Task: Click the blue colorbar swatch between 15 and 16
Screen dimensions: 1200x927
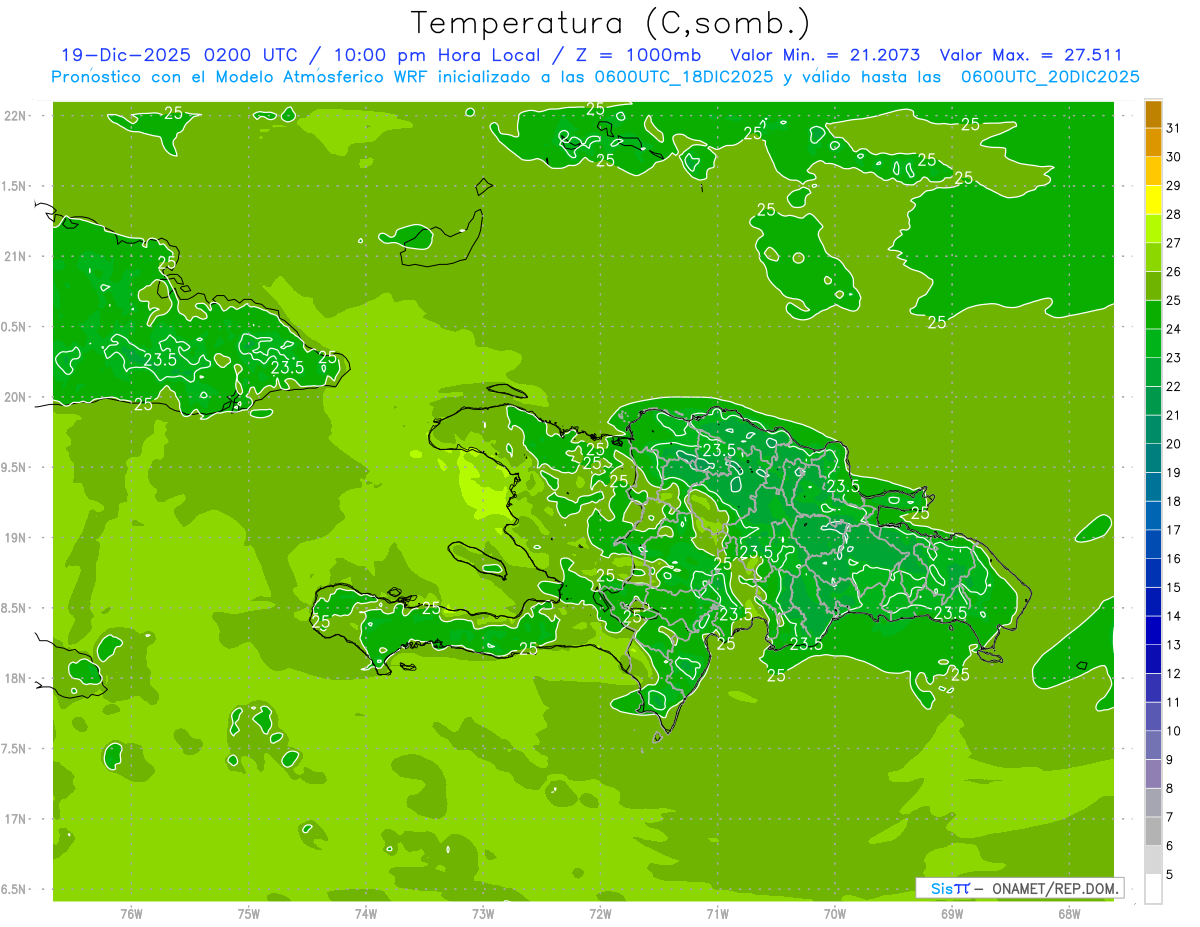Action: click(x=1153, y=573)
